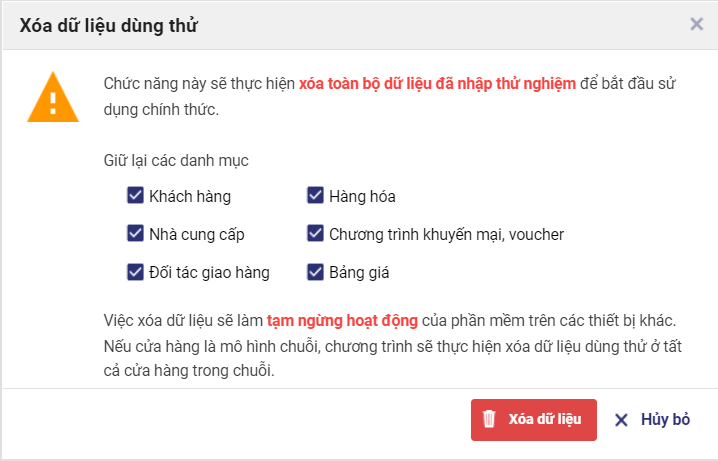The height and width of the screenshot is (461, 718).
Task: Toggle the Chương trình khuyến mại, voucher checkbox
Action: click(315, 234)
